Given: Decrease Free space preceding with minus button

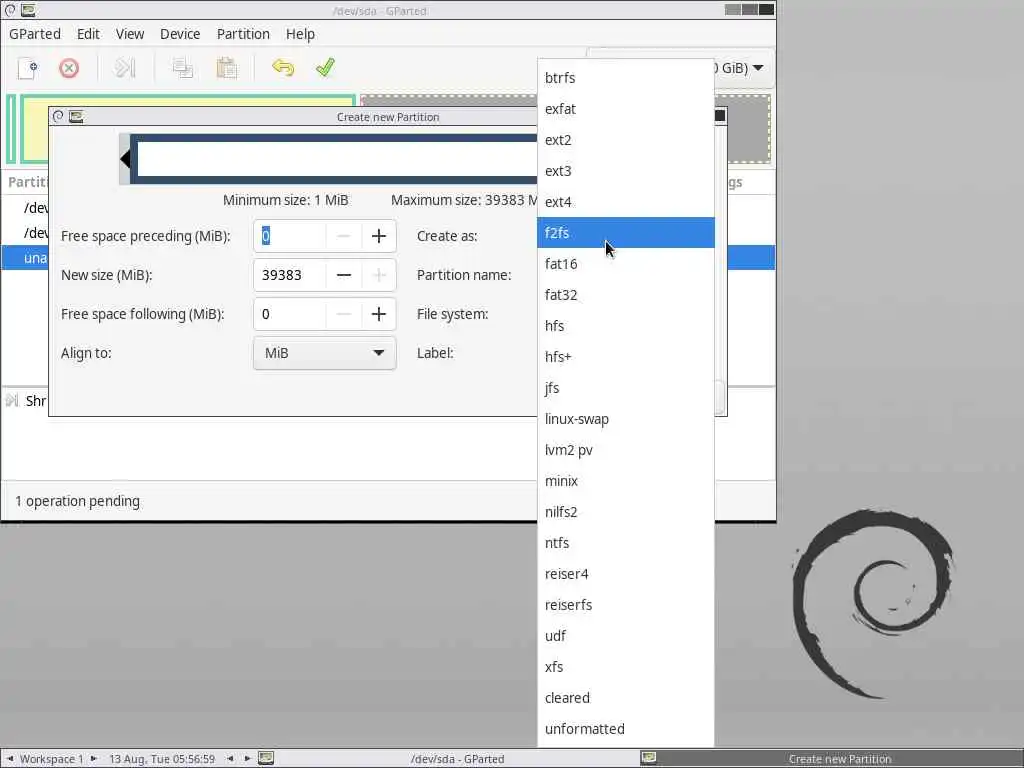Looking at the screenshot, I should point(344,236).
